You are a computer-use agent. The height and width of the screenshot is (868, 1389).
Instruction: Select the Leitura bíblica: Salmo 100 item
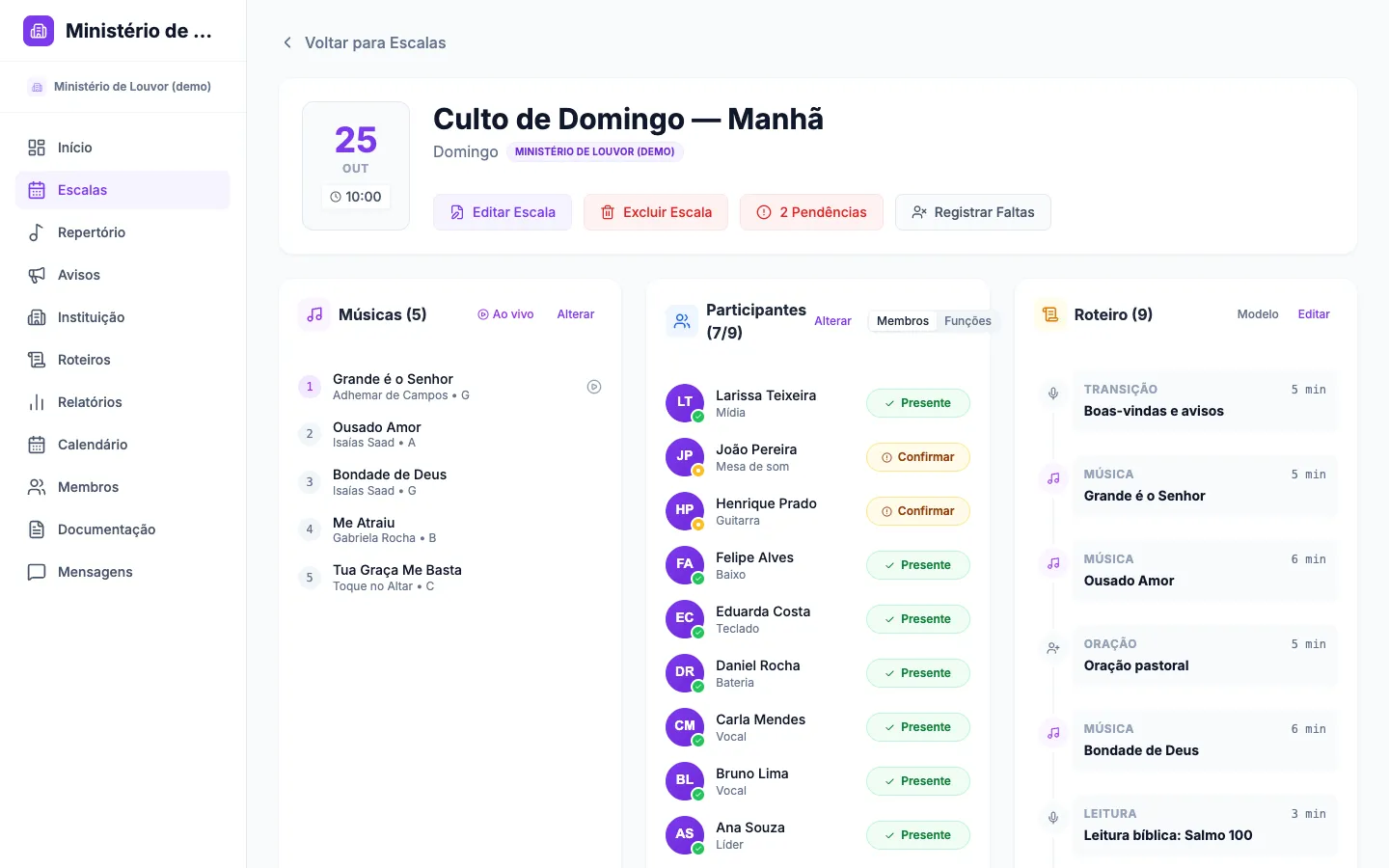[x=1205, y=826]
